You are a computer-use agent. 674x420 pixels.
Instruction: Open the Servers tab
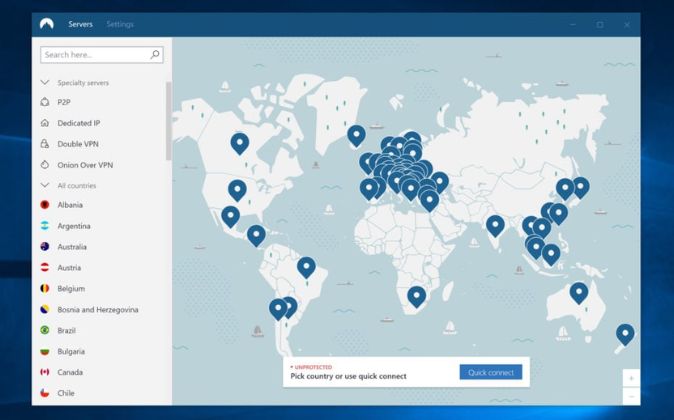click(x=80, y=24)
